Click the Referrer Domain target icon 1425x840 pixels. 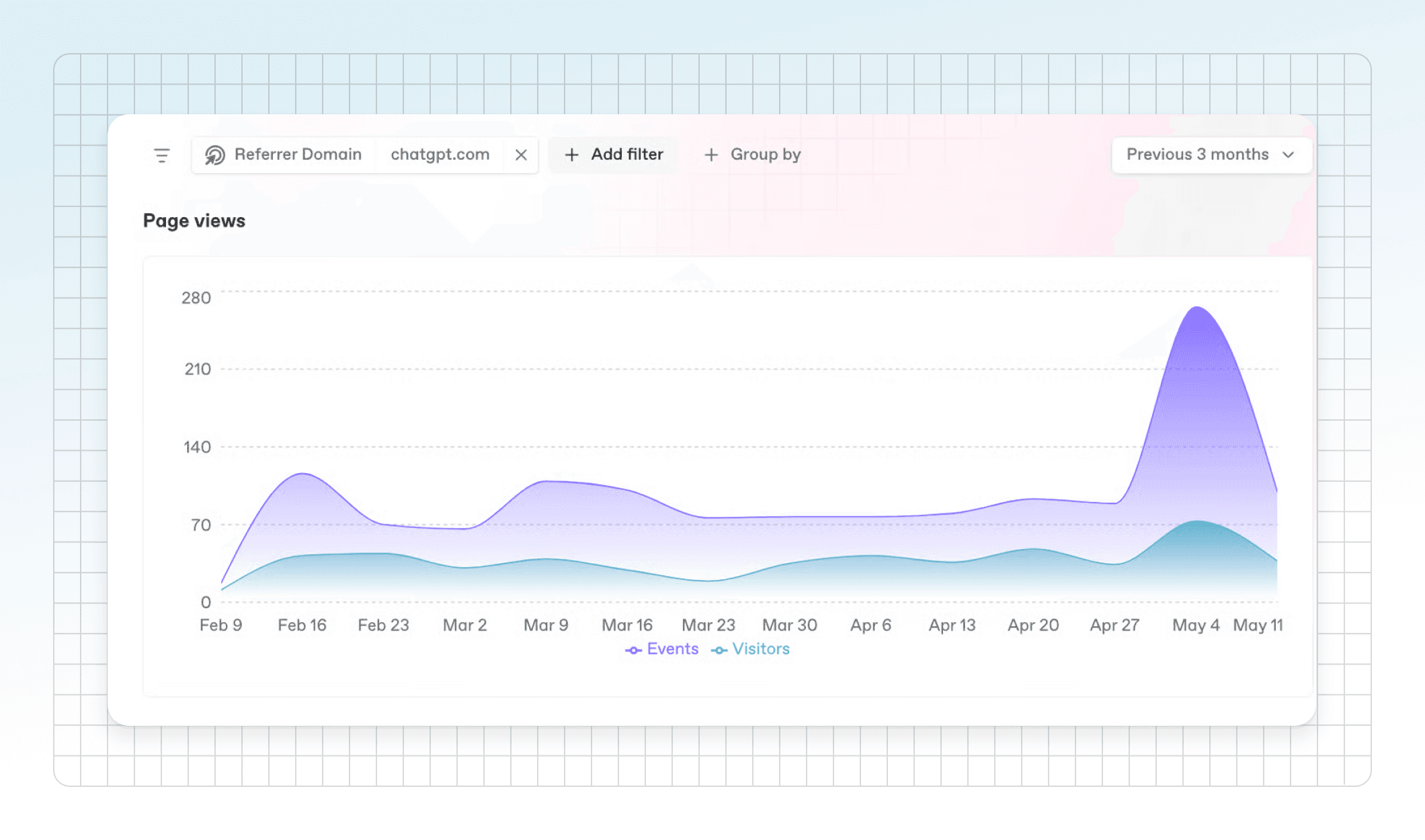pyautogui.click(x=214, y=155)
